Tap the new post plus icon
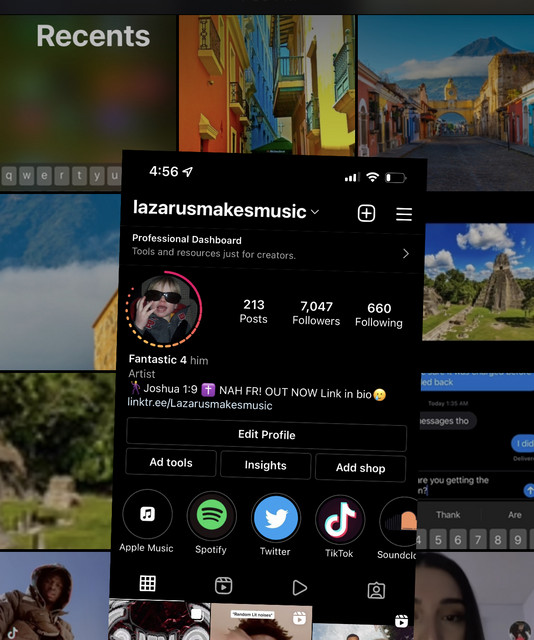Image resolution: width=534 pixels, height=640 pixels. 366,213
